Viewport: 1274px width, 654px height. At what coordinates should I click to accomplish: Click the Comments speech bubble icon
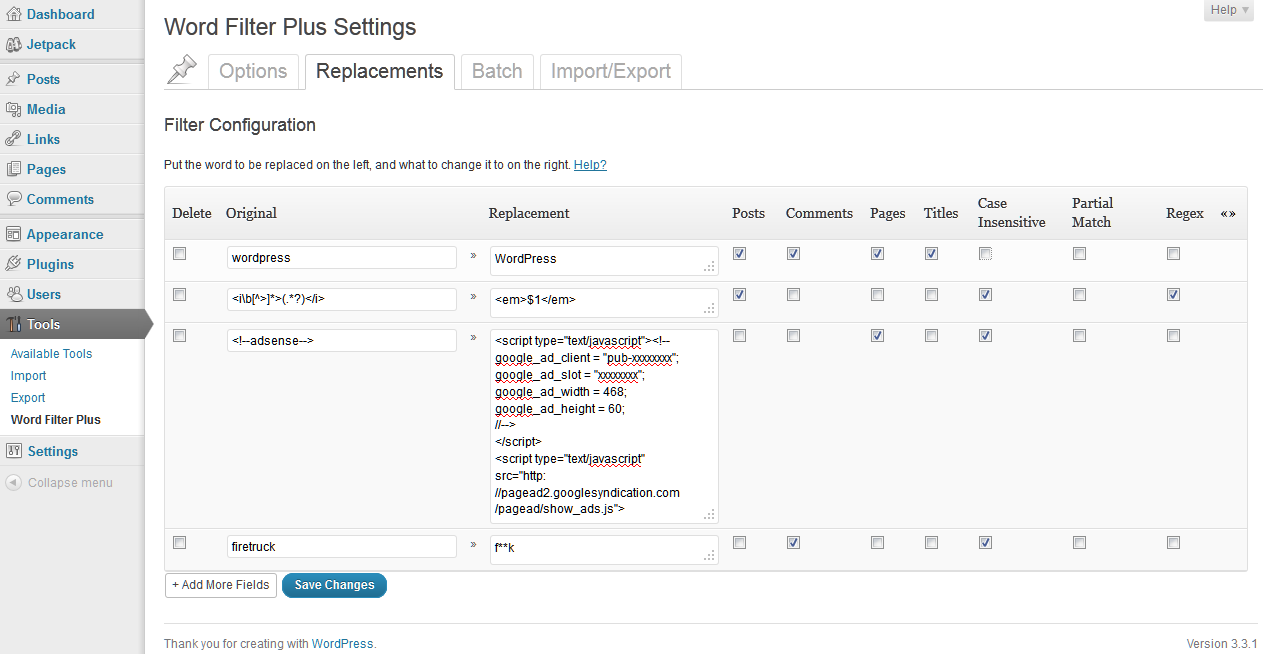14,199
